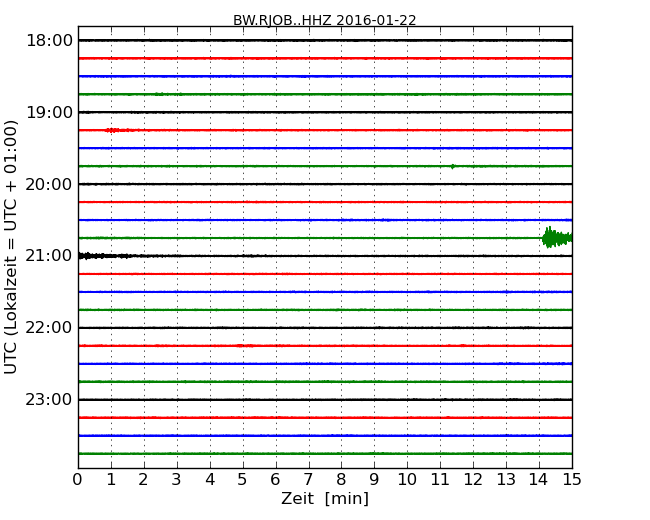Click the thickened black signal starting the 21:00 trace
This screenshot has width=650, height=520.
(x=106, y=256)
